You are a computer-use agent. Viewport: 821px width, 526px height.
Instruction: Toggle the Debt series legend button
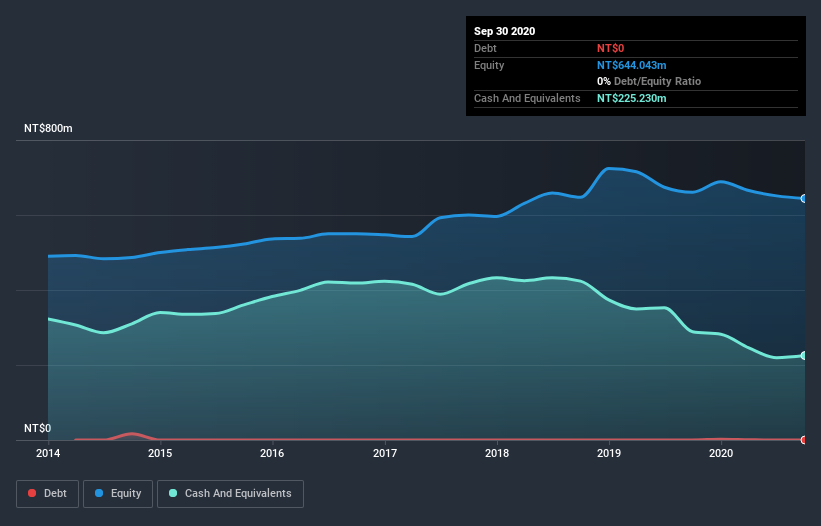click(x=48, y=494)
